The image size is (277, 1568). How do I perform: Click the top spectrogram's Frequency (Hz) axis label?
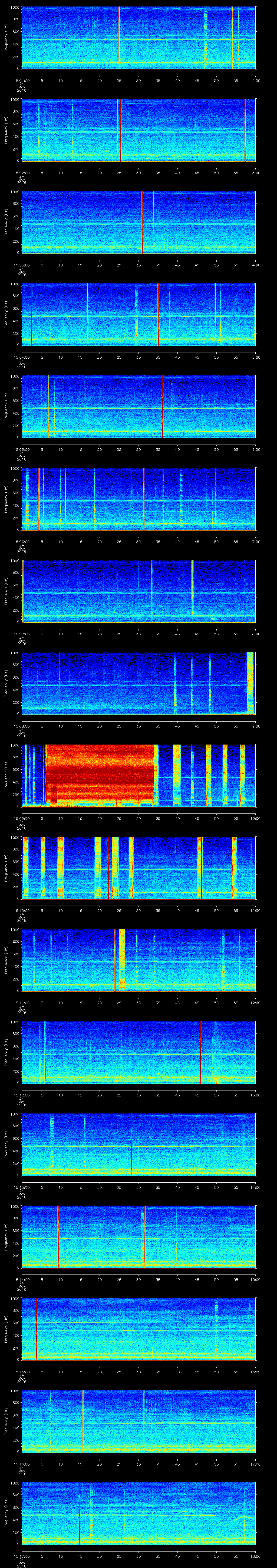click(x=6, y=38)
